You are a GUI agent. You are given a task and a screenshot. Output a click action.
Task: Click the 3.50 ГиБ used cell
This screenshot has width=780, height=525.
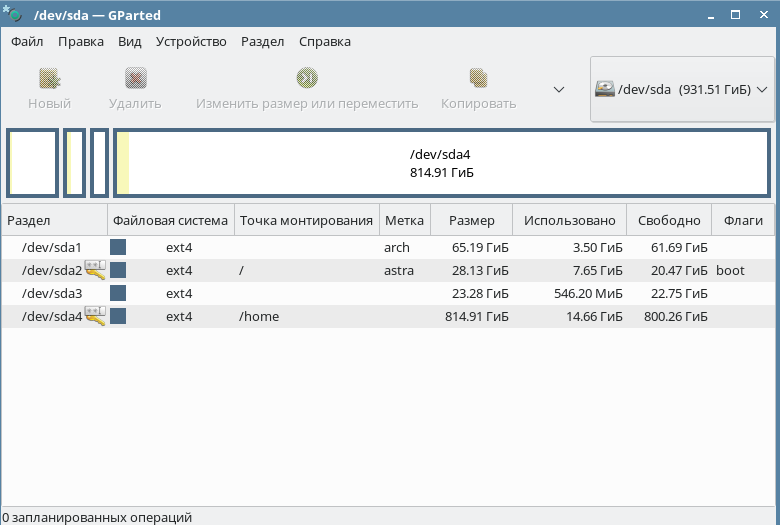[597, 247]
